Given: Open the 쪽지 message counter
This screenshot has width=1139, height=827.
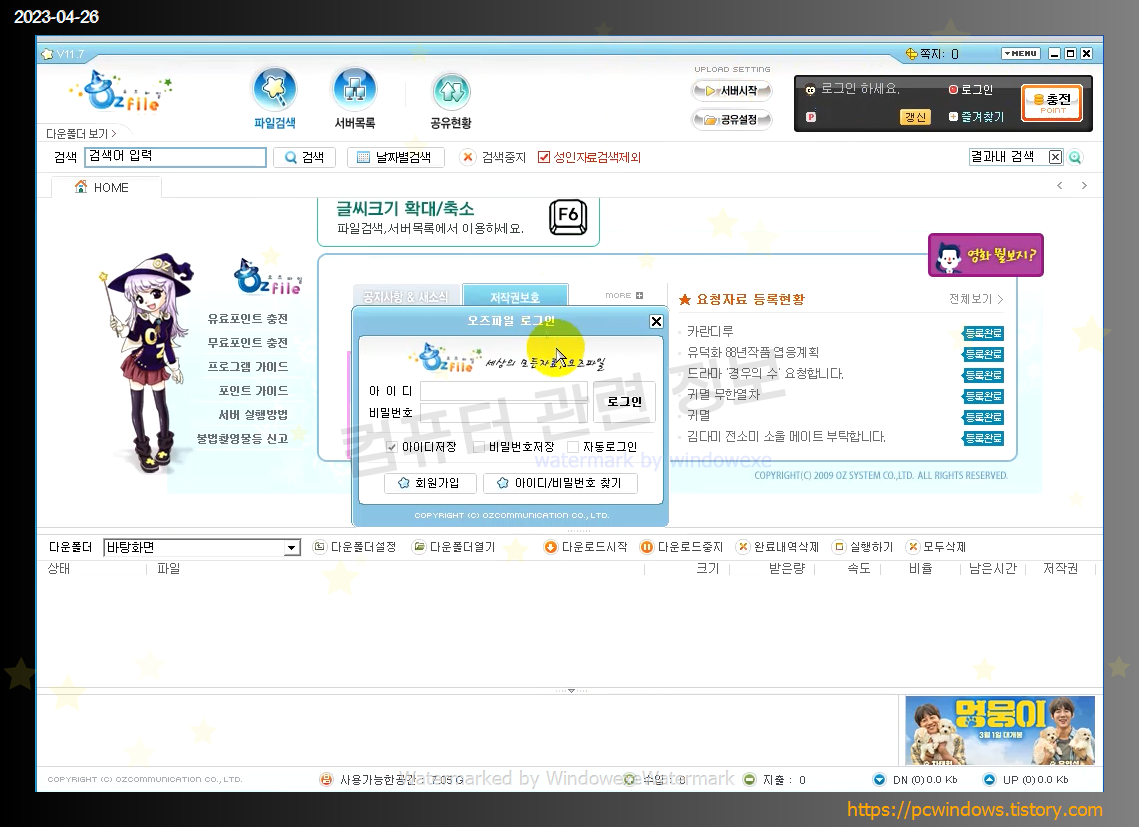Looking at the screenshot, I should 932,54.
